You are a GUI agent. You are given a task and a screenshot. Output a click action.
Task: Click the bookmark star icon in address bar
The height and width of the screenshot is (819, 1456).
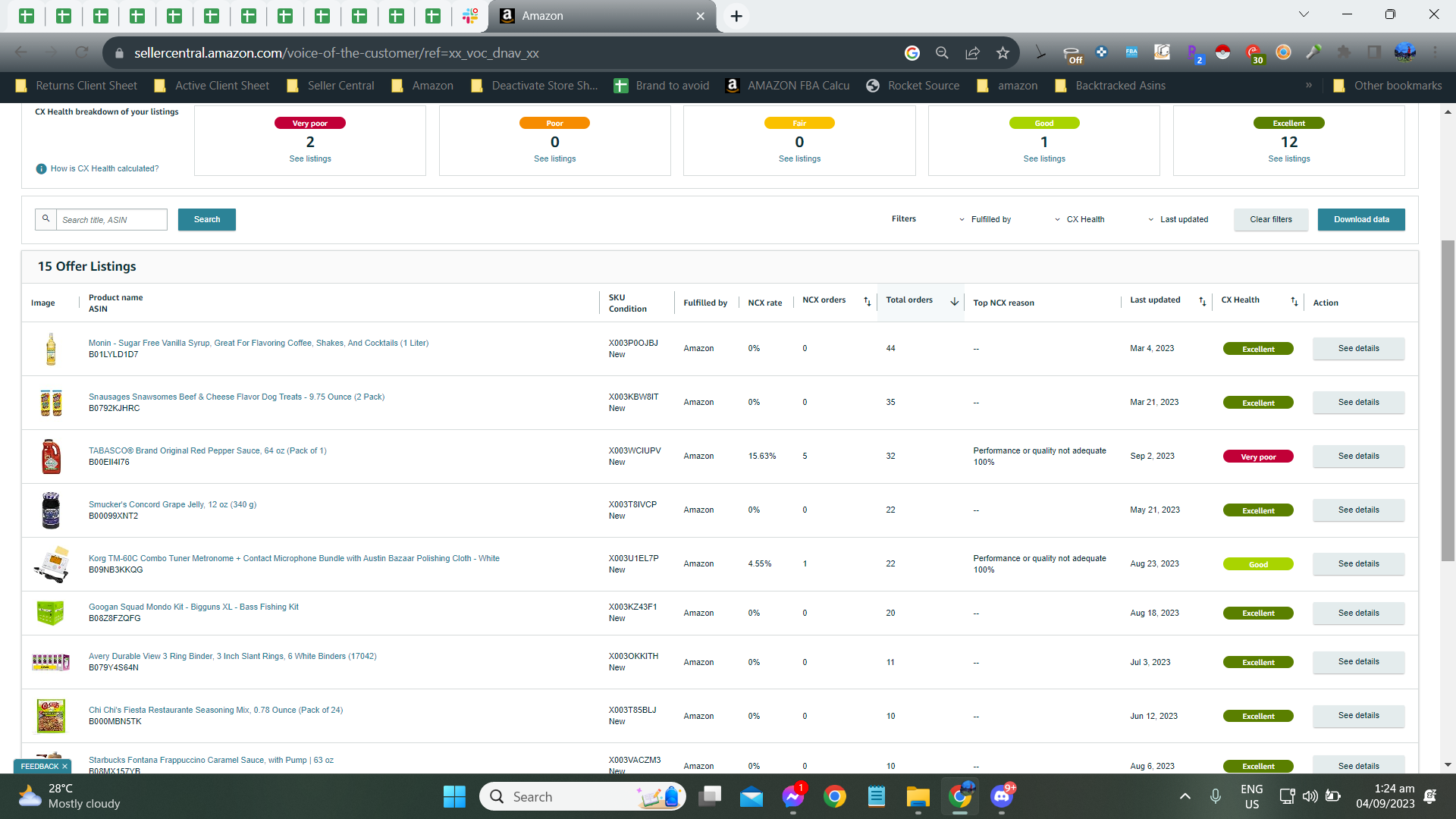[1003, 53]
